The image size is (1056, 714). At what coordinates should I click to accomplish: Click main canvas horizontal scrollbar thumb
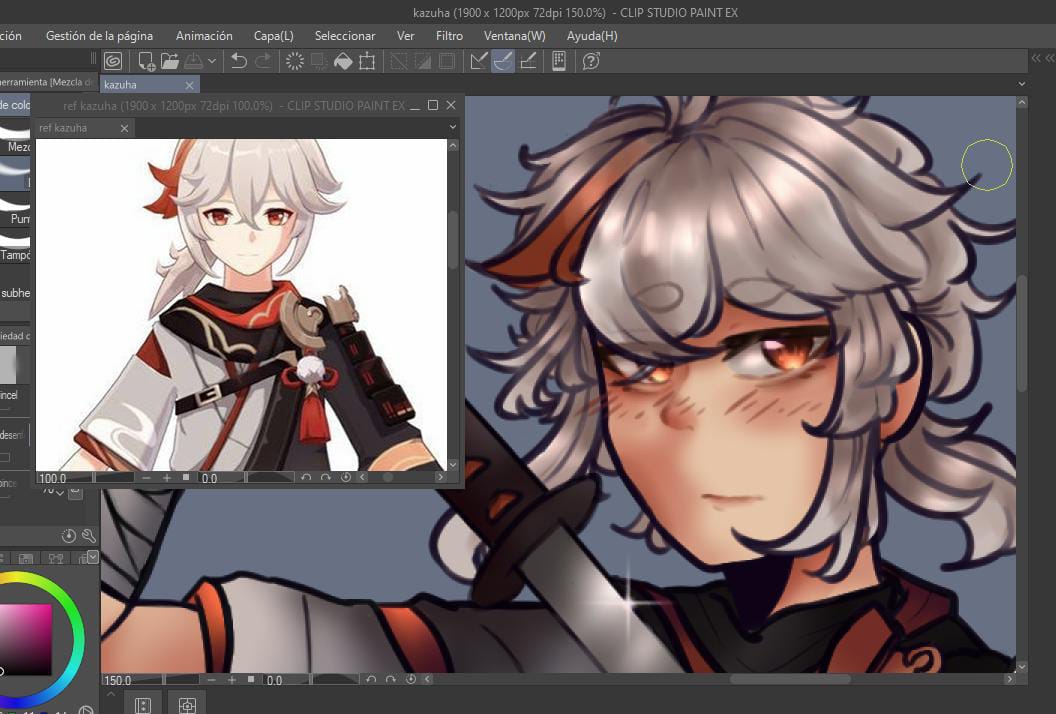click(790, 679)
